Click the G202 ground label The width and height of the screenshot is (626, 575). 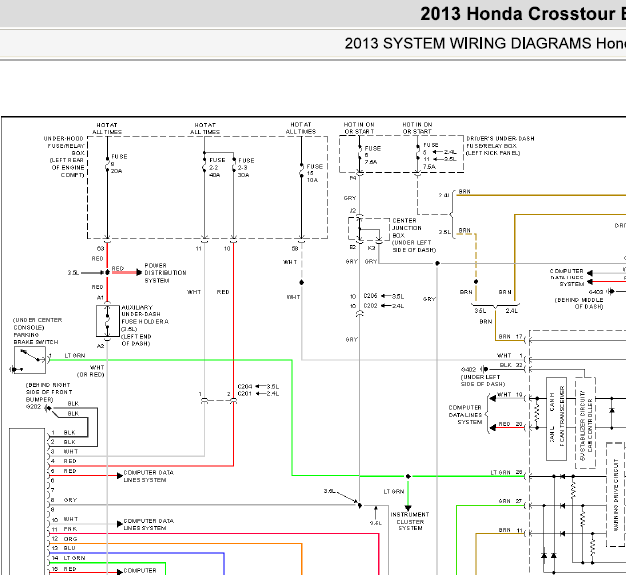34,406
